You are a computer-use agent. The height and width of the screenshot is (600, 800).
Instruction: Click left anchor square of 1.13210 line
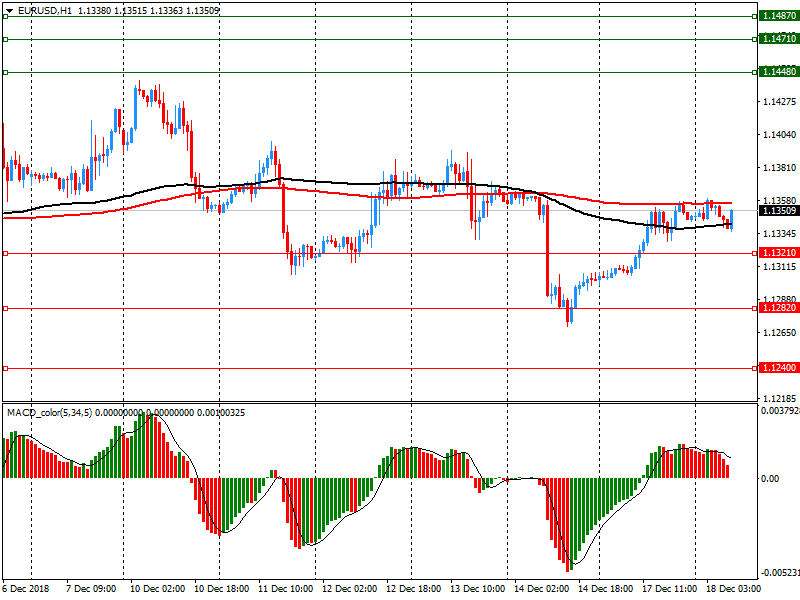(x=5, y=253)
